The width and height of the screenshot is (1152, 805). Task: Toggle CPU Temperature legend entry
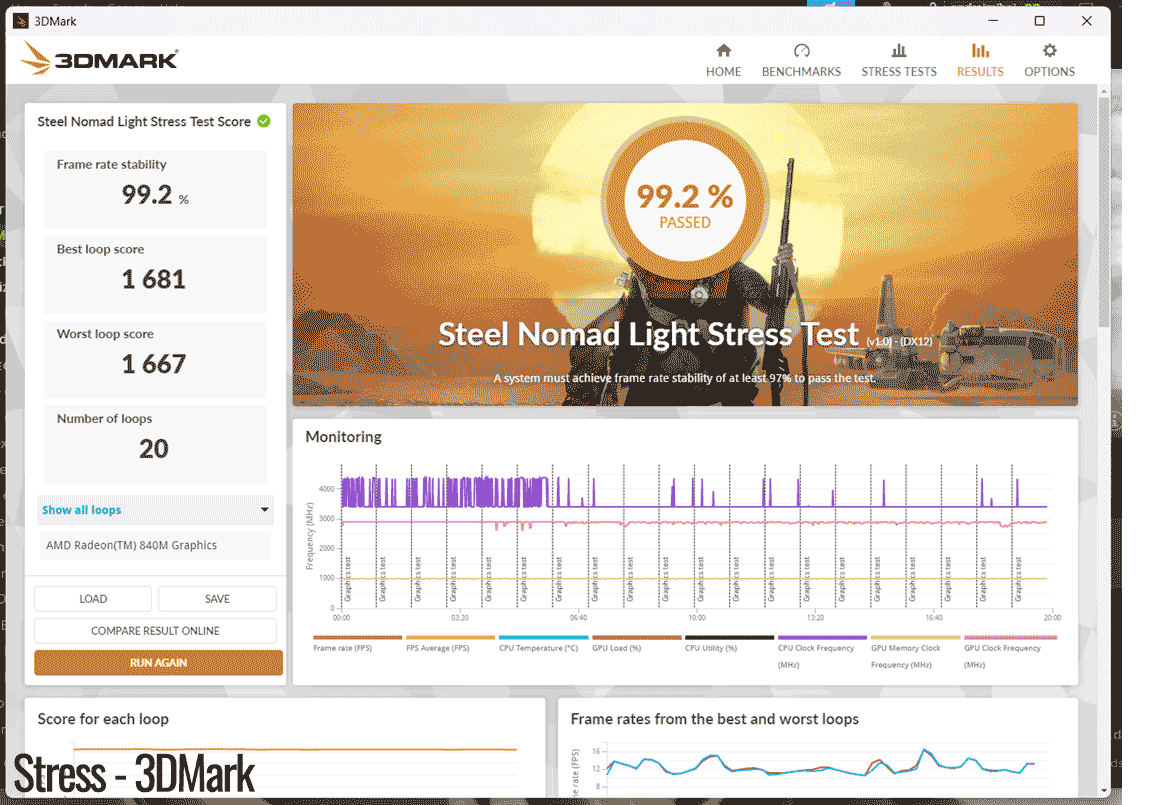pos(543,643)
